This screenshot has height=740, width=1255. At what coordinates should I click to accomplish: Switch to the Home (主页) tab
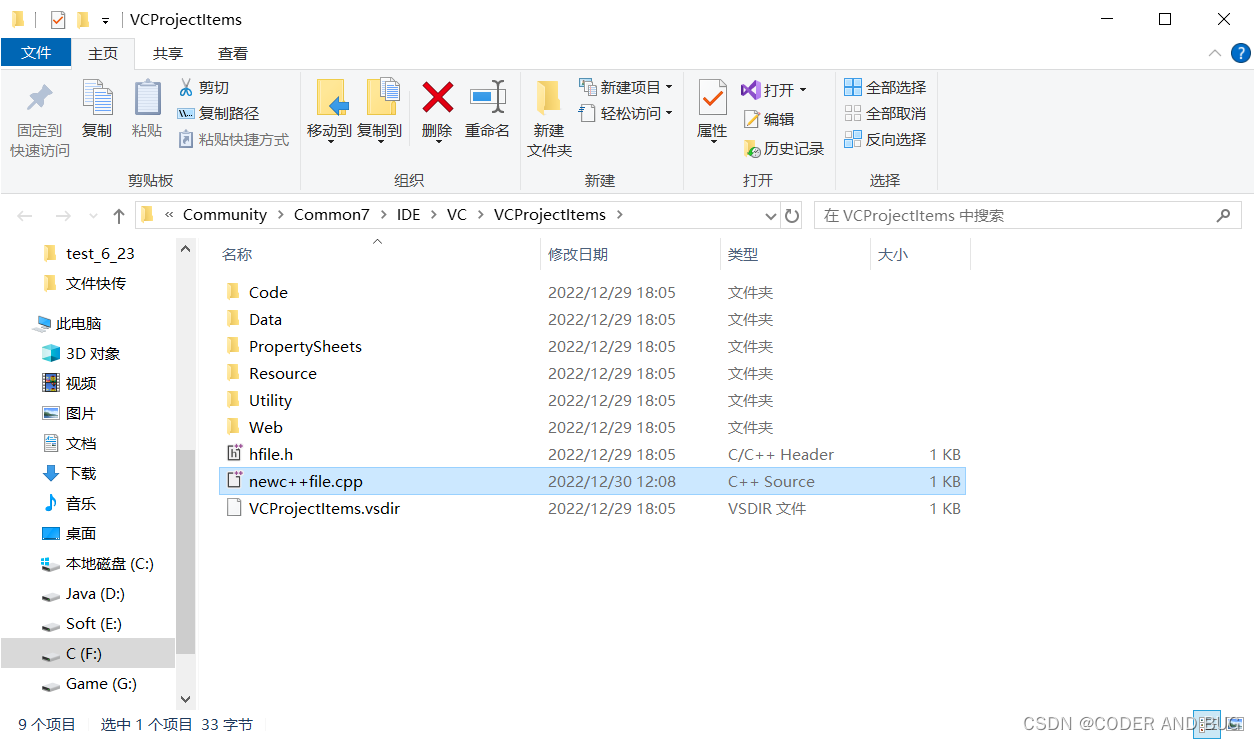pos(103,53)
